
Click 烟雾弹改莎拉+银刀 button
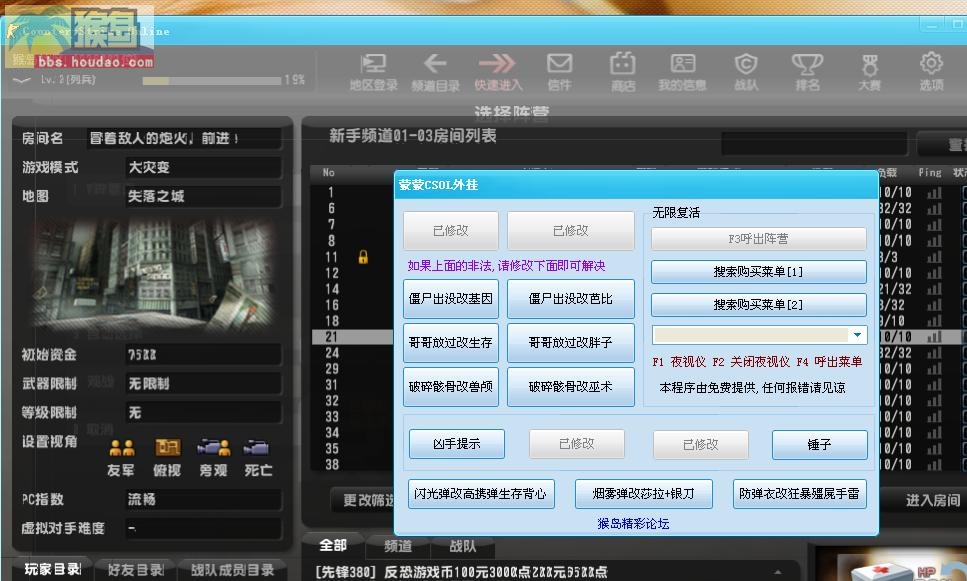tap(643, 494)
